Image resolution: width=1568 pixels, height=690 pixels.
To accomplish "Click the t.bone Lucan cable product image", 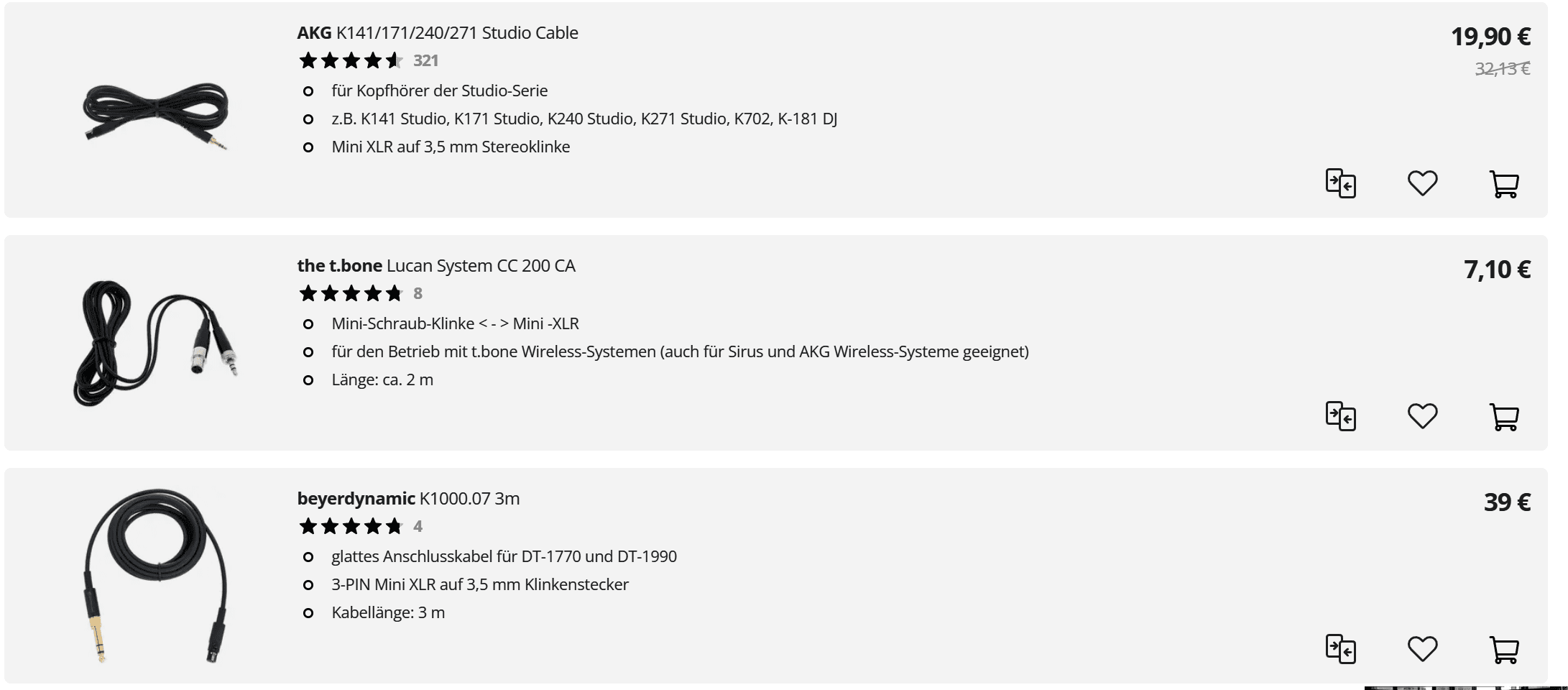I will [155, 344].
